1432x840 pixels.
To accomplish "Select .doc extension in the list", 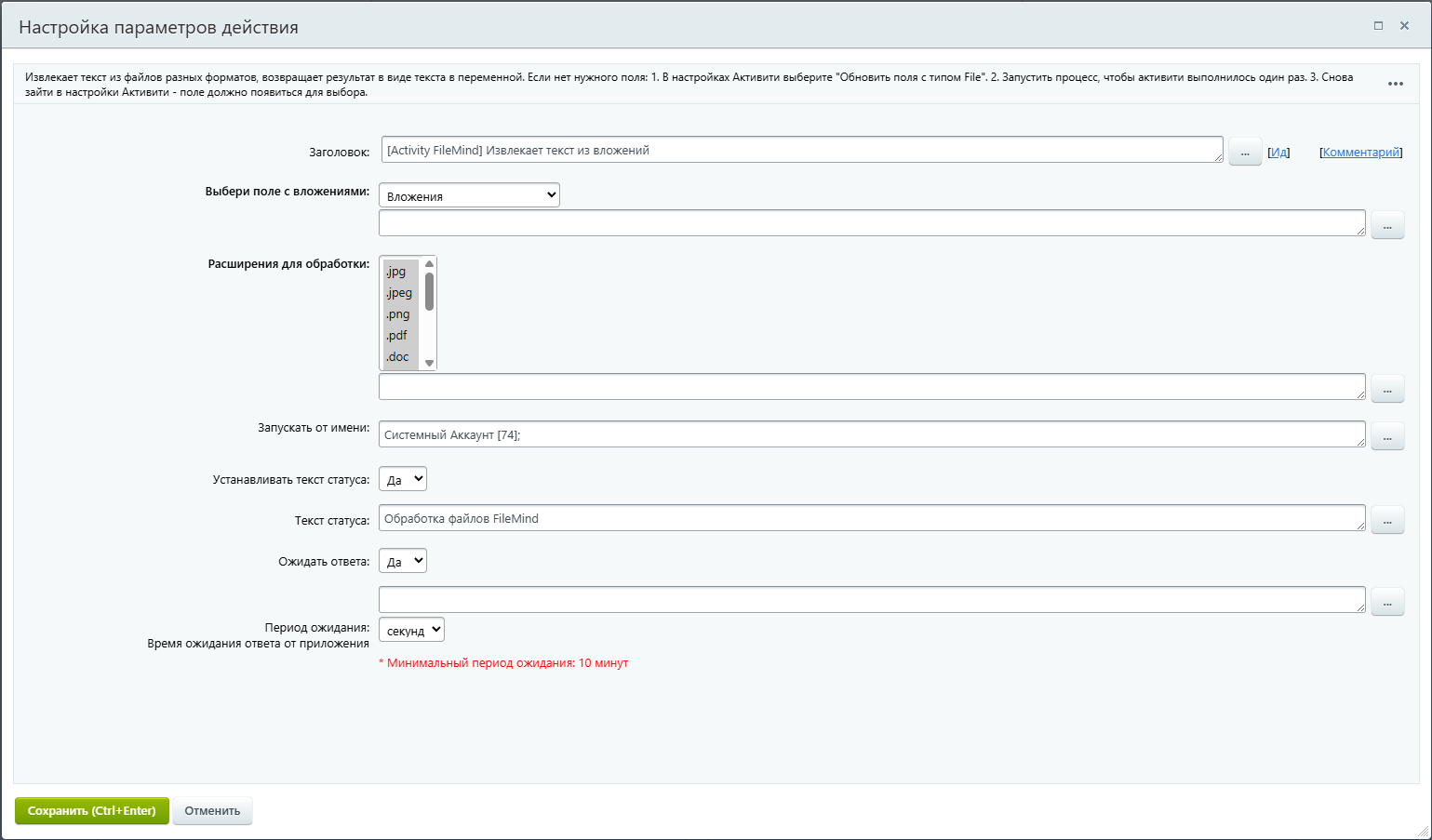I will click(x=398, y=357).
